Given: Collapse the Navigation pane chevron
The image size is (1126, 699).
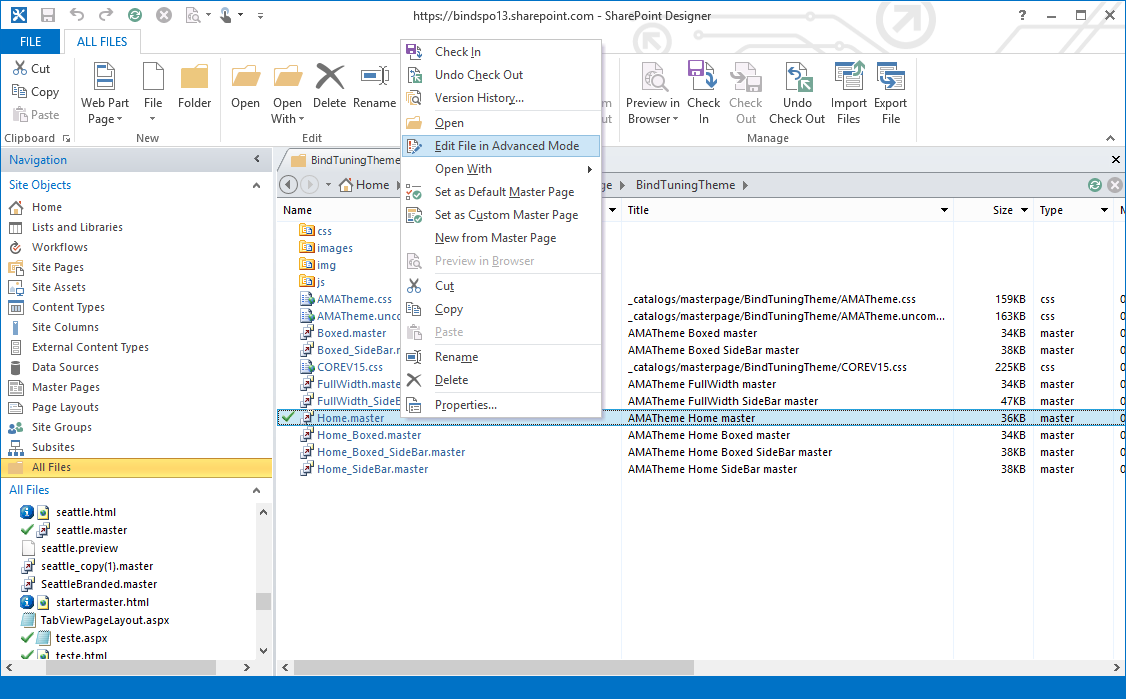Looking at the screenshot, I should point(257,159).
